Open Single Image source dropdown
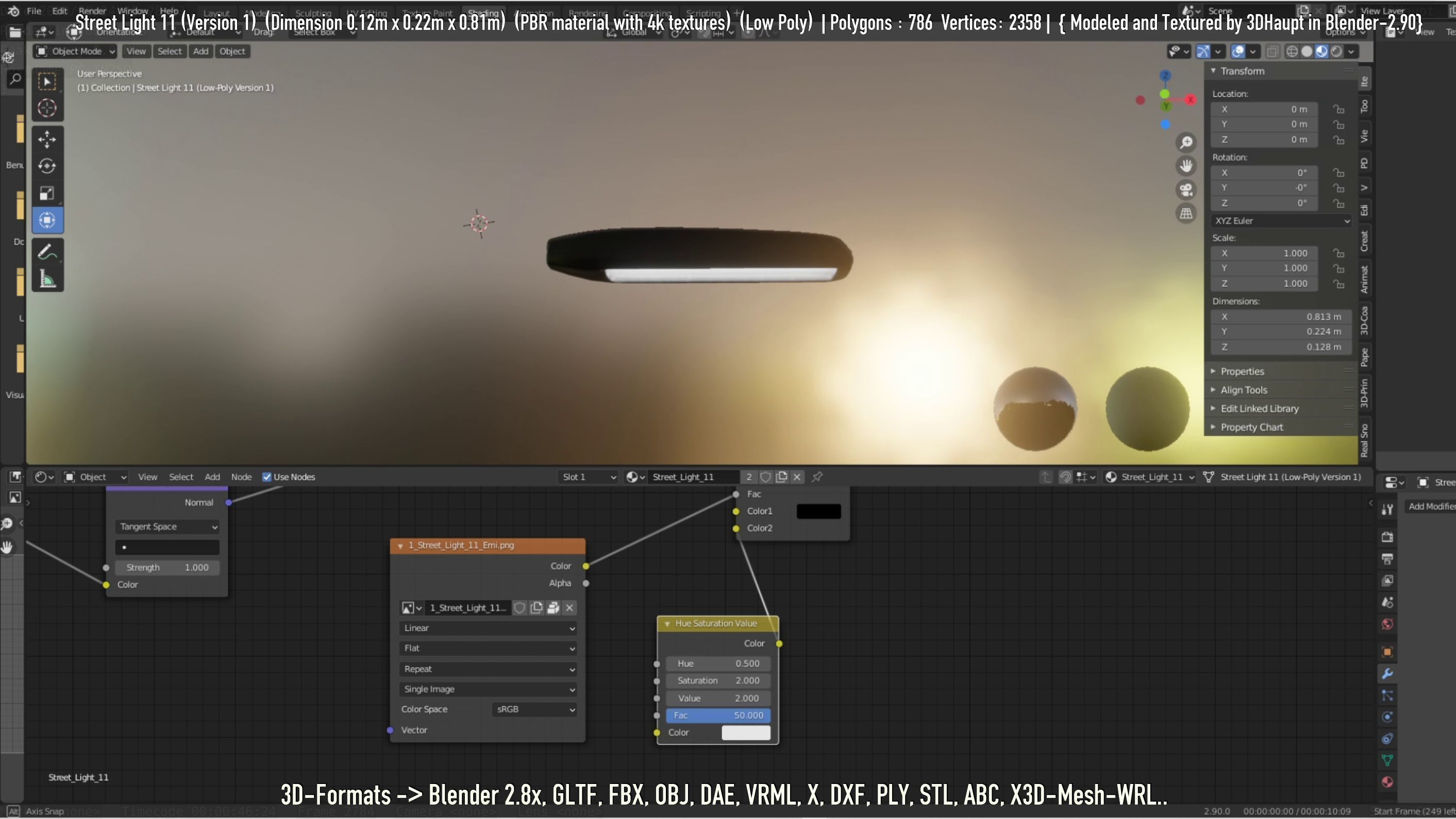The height and width of the screenshot is (819, 1456). click(x=488, y=689)
